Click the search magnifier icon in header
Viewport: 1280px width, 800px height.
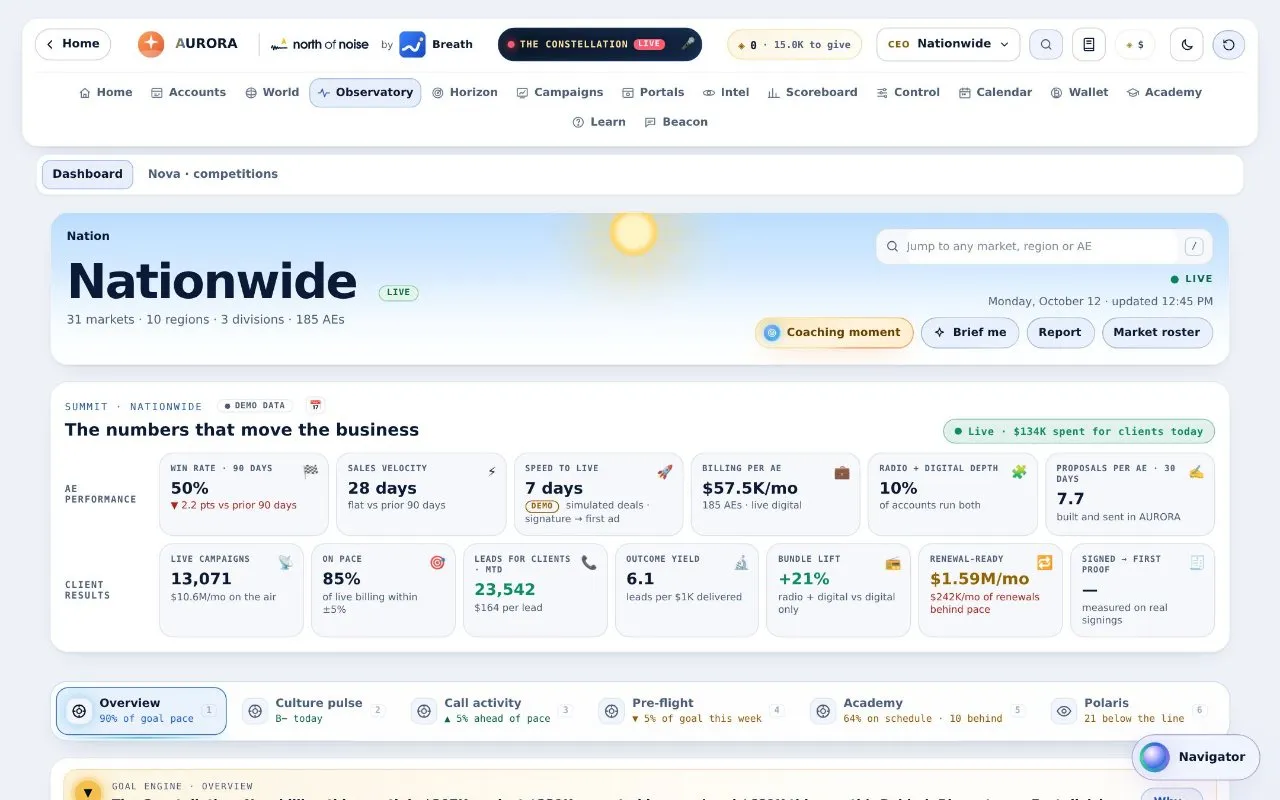(x=1046, y=44)
